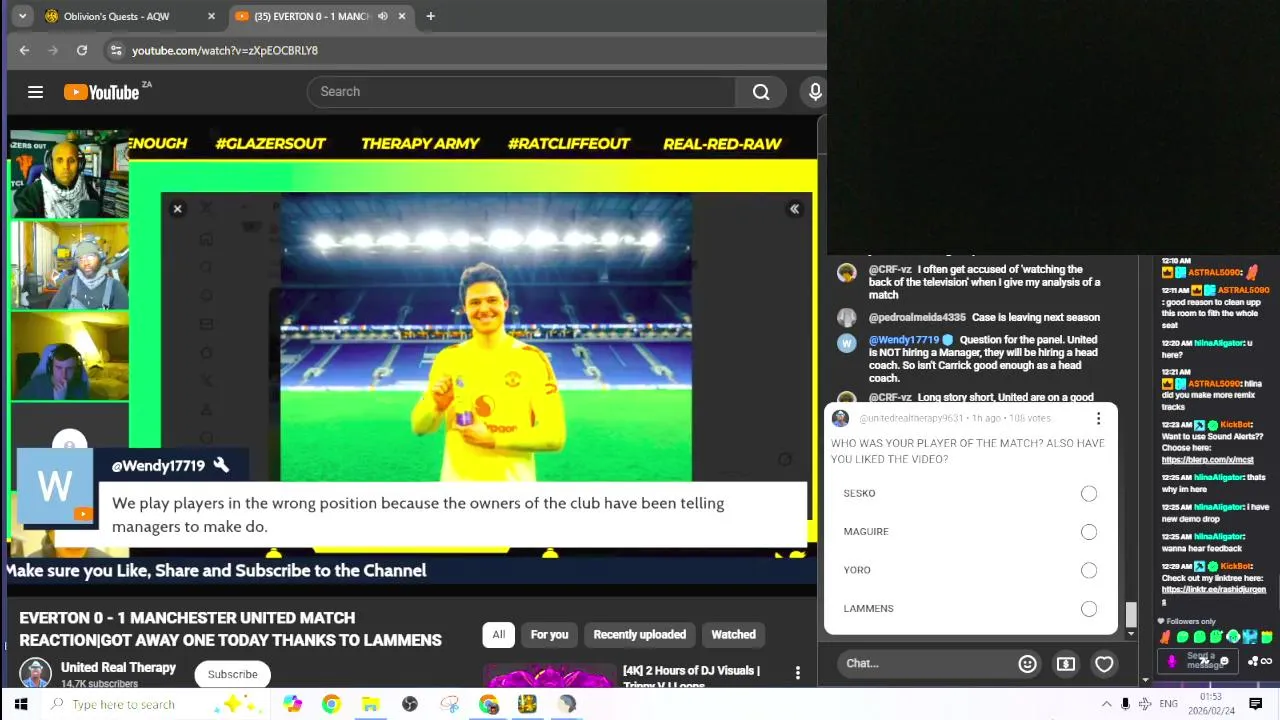Open the United Real Therapy channel name

pyautogui.click(x=118, y=667)
